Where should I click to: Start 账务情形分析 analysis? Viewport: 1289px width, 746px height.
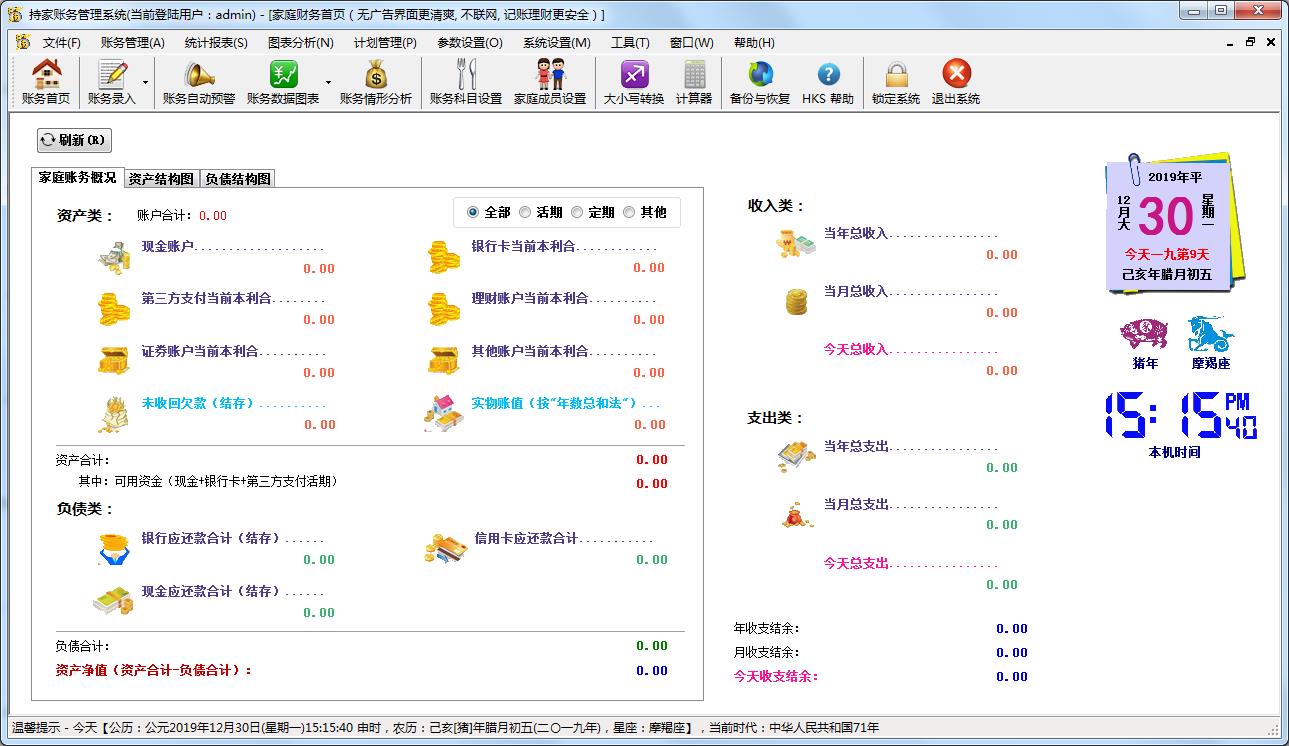tap(377, 80)
